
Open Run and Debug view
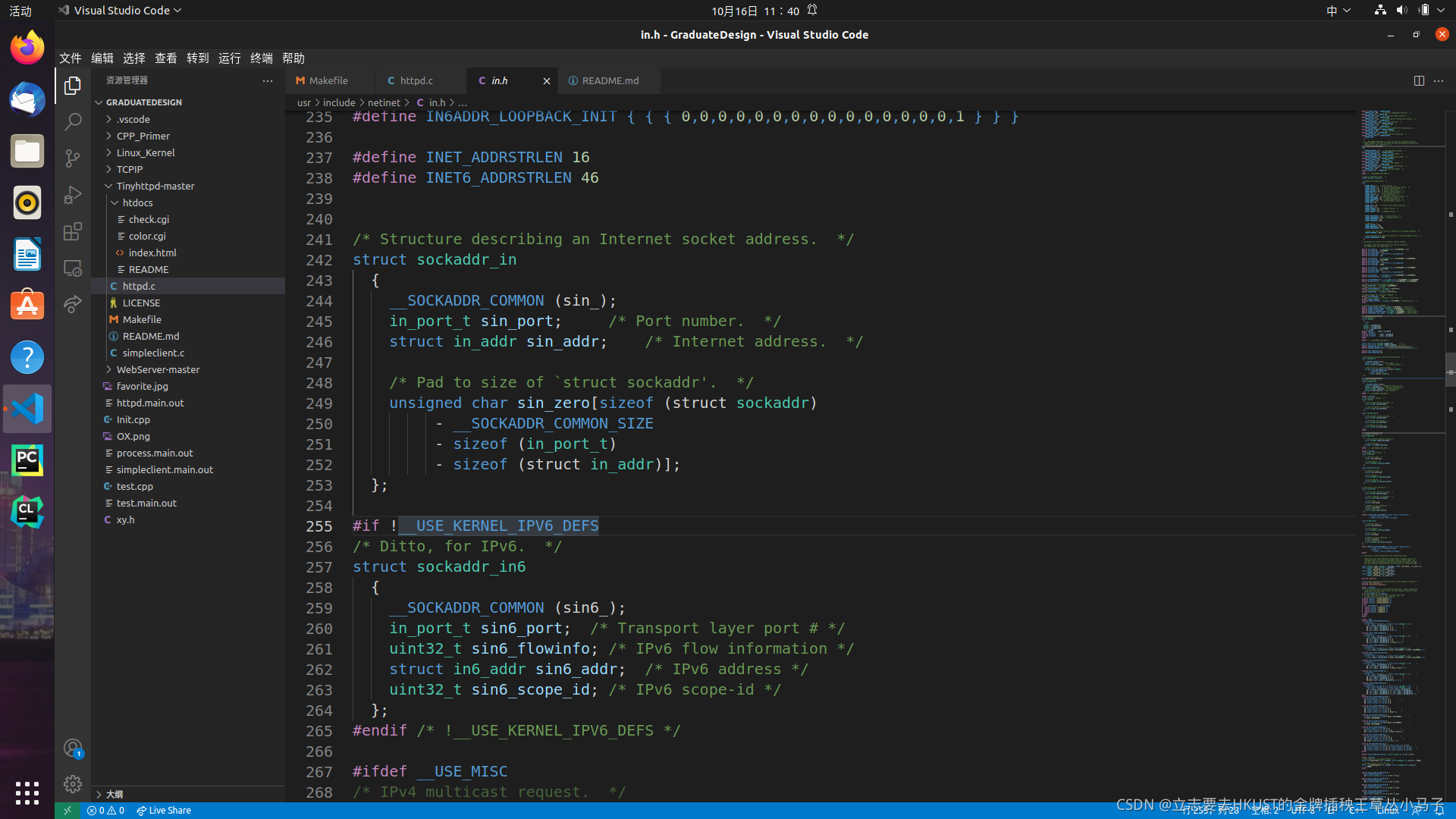click(73, 195)
